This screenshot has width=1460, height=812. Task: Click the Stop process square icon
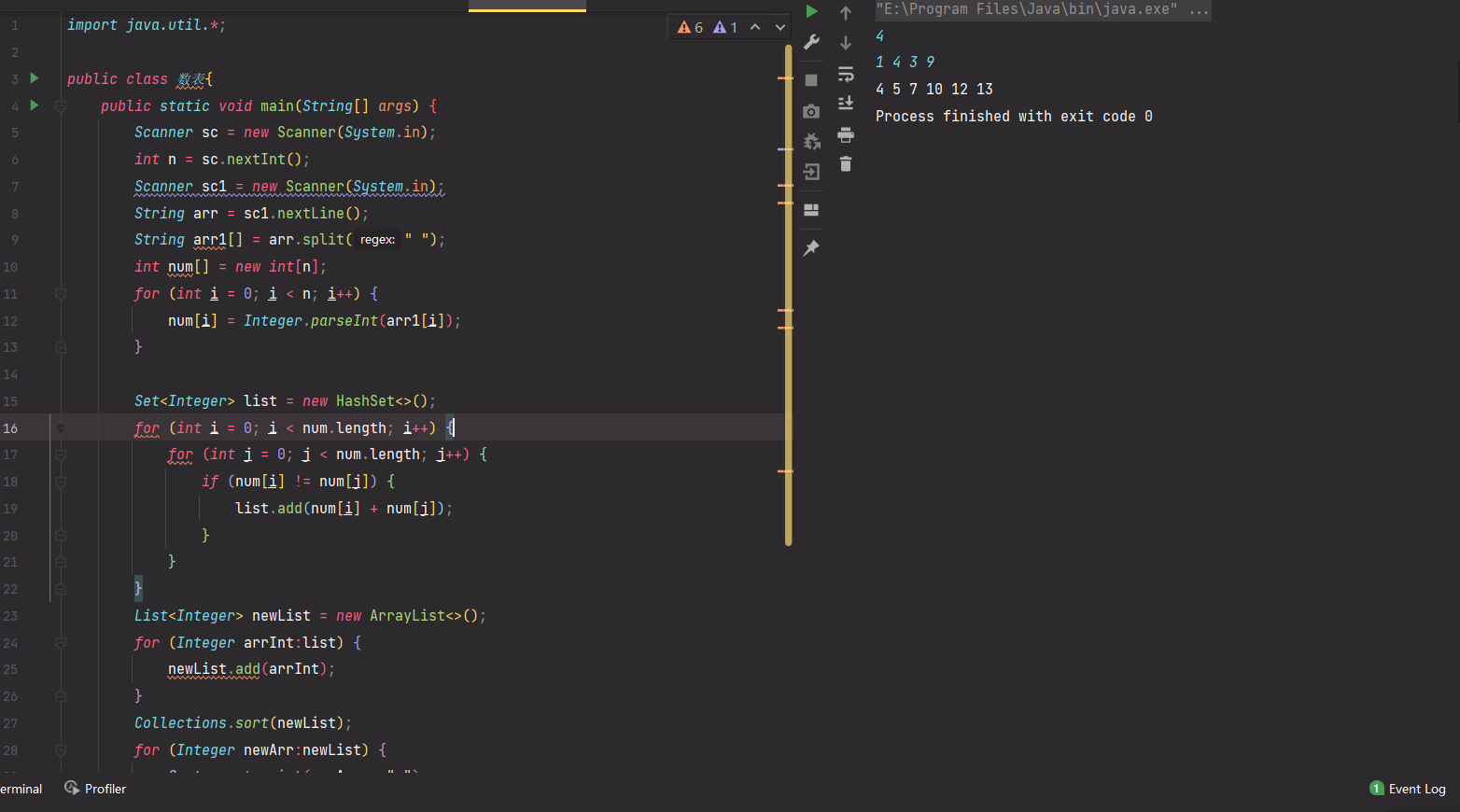pos(811,80)
